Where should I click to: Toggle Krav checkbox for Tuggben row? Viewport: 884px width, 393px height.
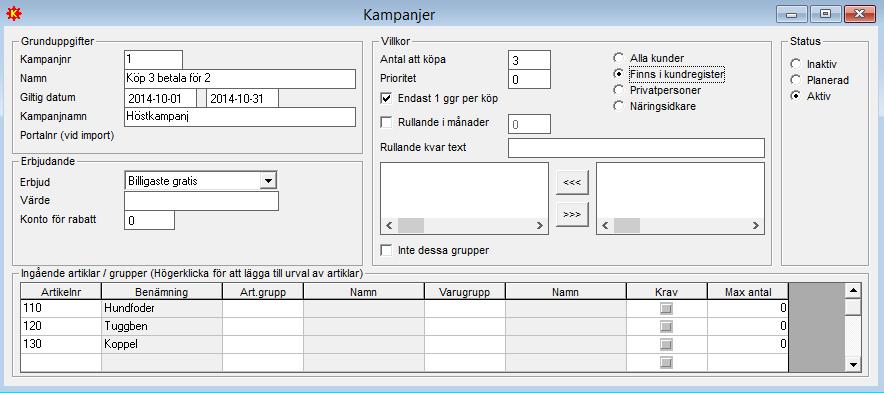pyautogui.click(x=666, y=326)
